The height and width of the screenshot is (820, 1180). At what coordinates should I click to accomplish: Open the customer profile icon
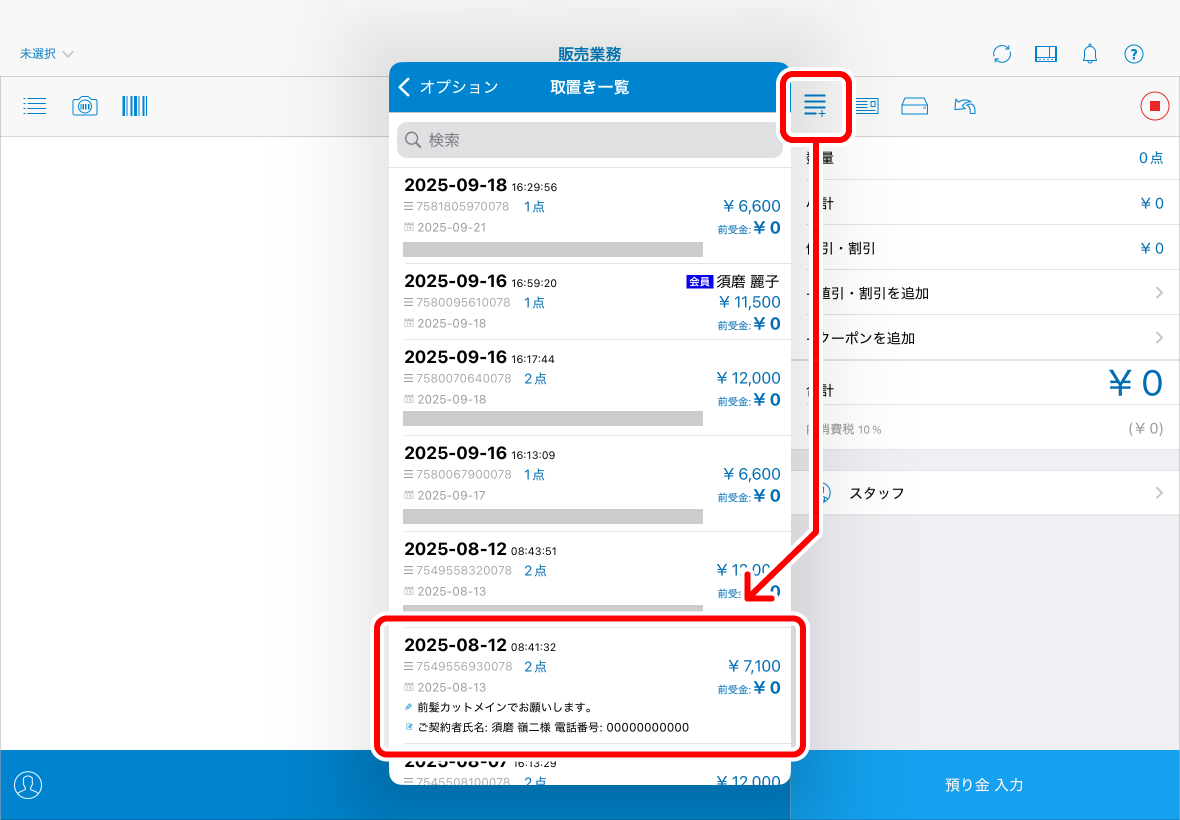coord(28,785)
